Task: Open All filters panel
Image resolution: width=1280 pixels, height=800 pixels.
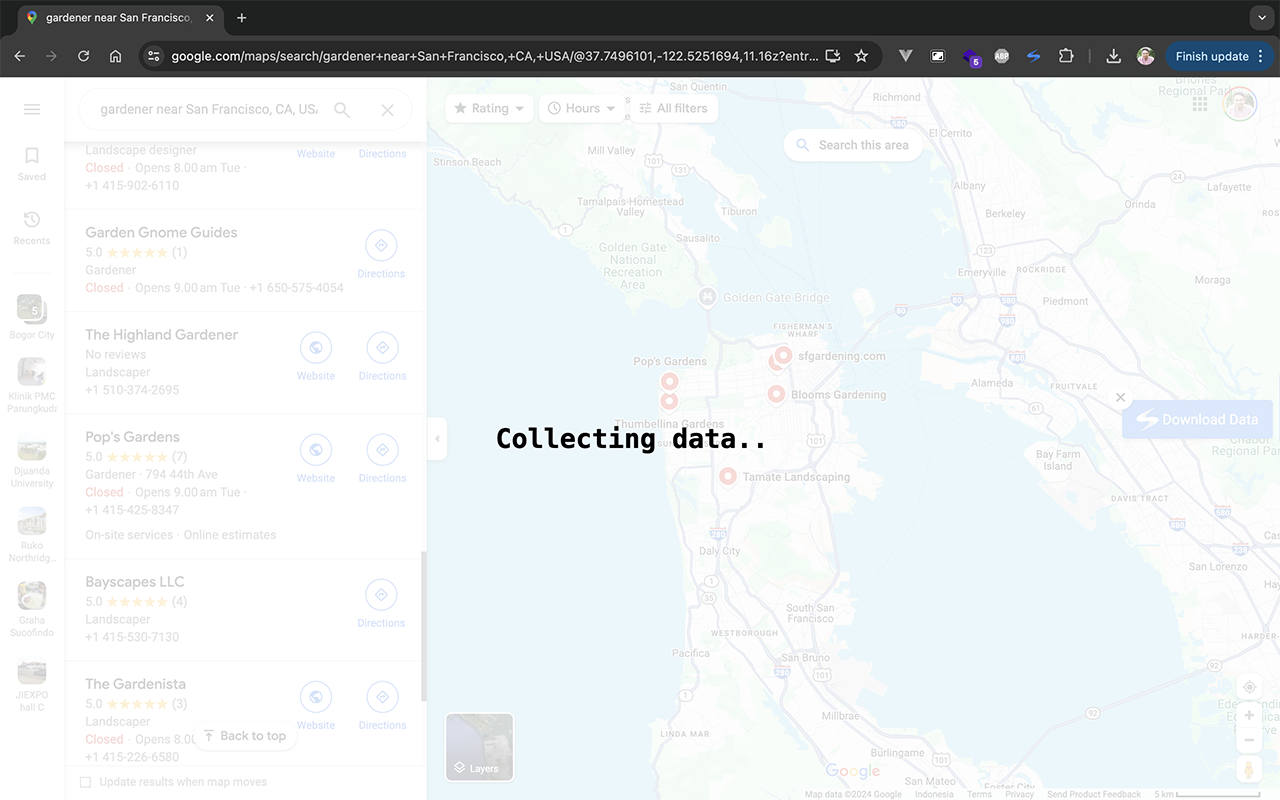Action: (x=673, y=108)
